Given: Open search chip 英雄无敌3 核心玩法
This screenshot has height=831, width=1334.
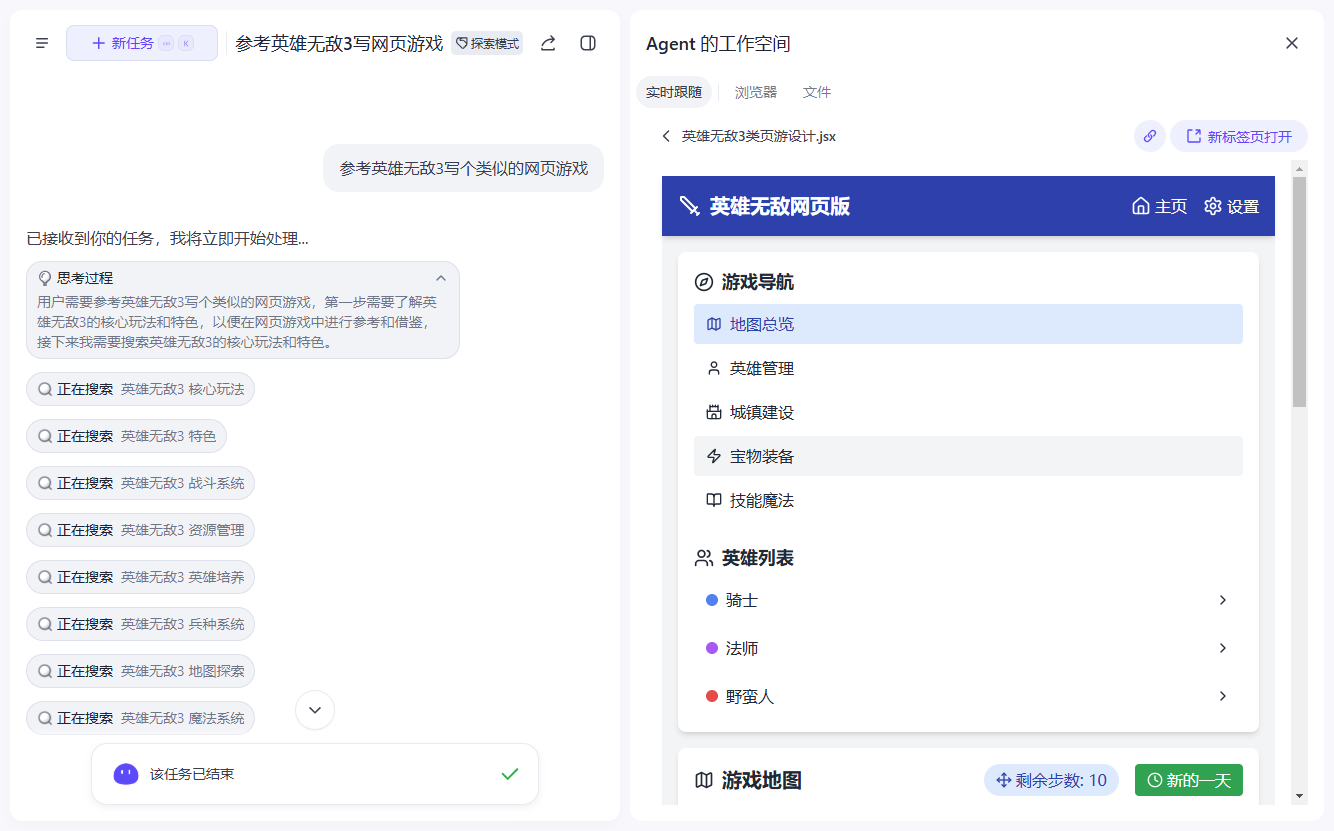Looking at the screenshot, I should click(141, 389).
